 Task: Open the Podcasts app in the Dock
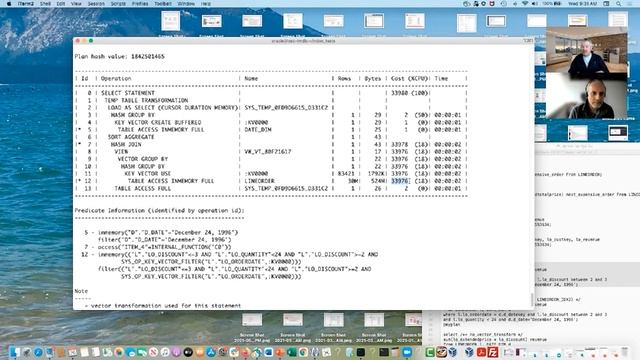pyautogui.click(x=176, y=352)
